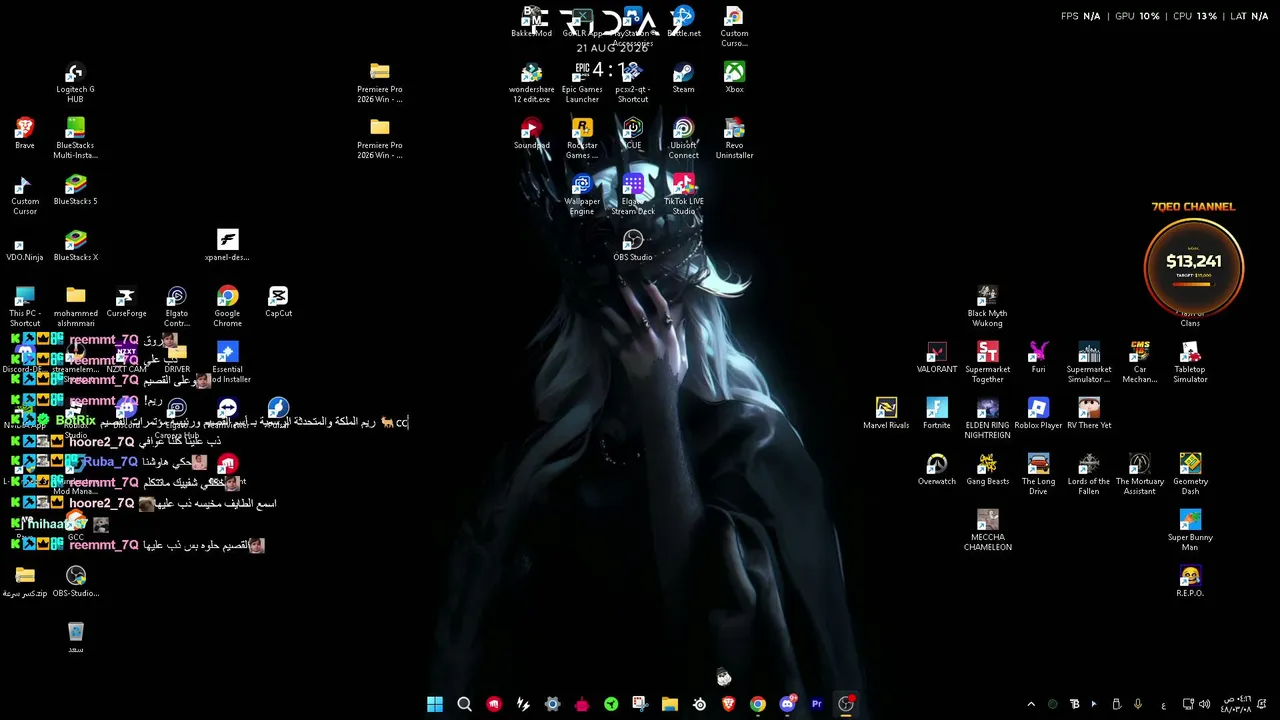Select the Steam desktop shortcut
This screenshot has width=1280, height=720.
coord(683,78)
